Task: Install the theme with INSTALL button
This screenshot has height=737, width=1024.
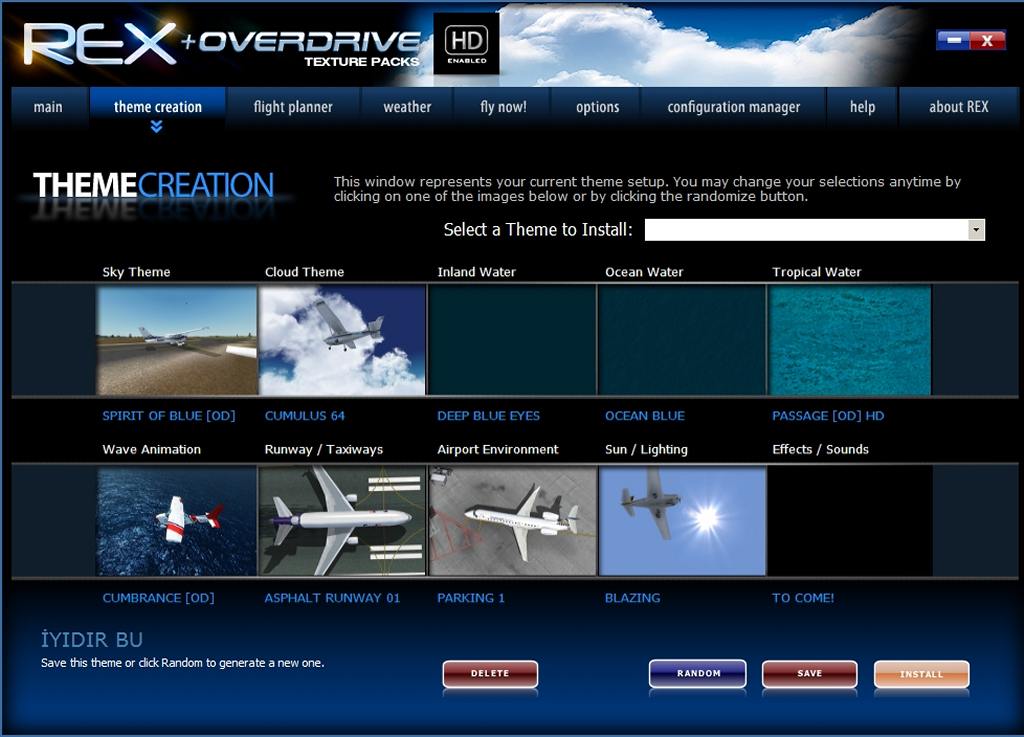Action: [921, 674]
